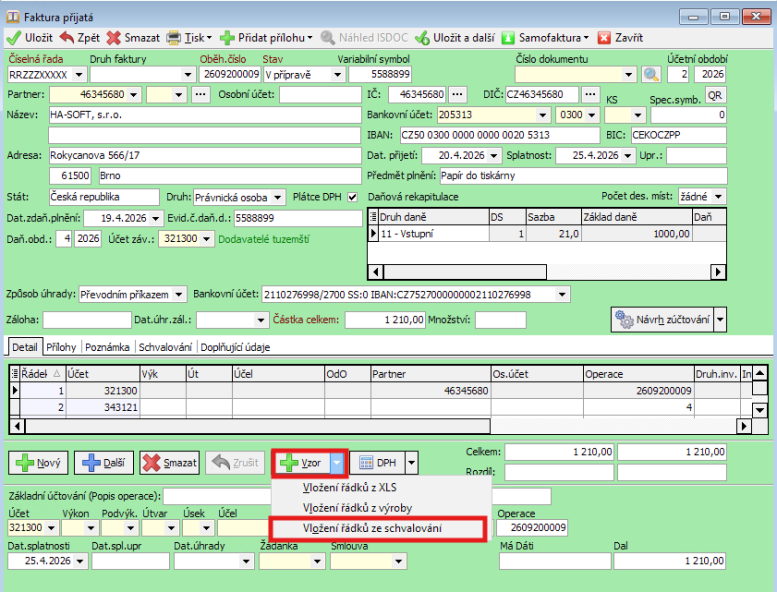Click the Smazat delete icon in toolbar
This screenshot has width=777, height=592.
click(115, 37)
